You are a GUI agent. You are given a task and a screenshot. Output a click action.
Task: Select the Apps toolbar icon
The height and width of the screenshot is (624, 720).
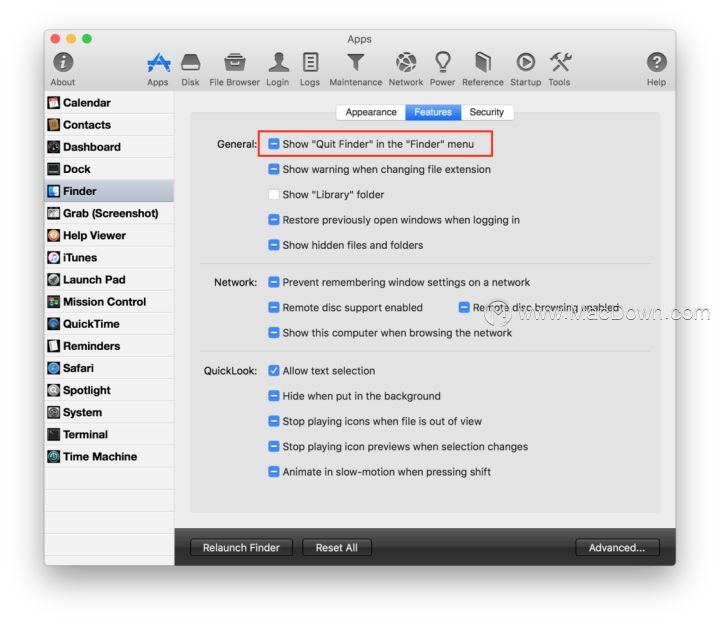[158, 62]
